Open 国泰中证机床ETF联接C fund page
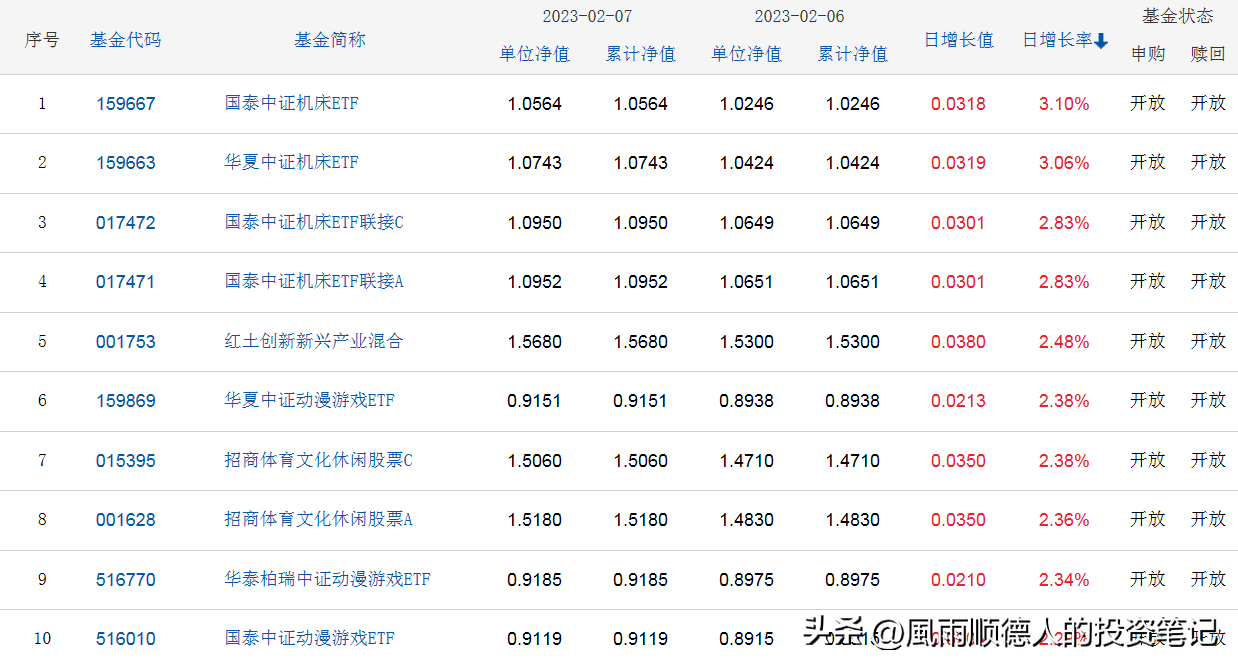 (x=314, y=222)
